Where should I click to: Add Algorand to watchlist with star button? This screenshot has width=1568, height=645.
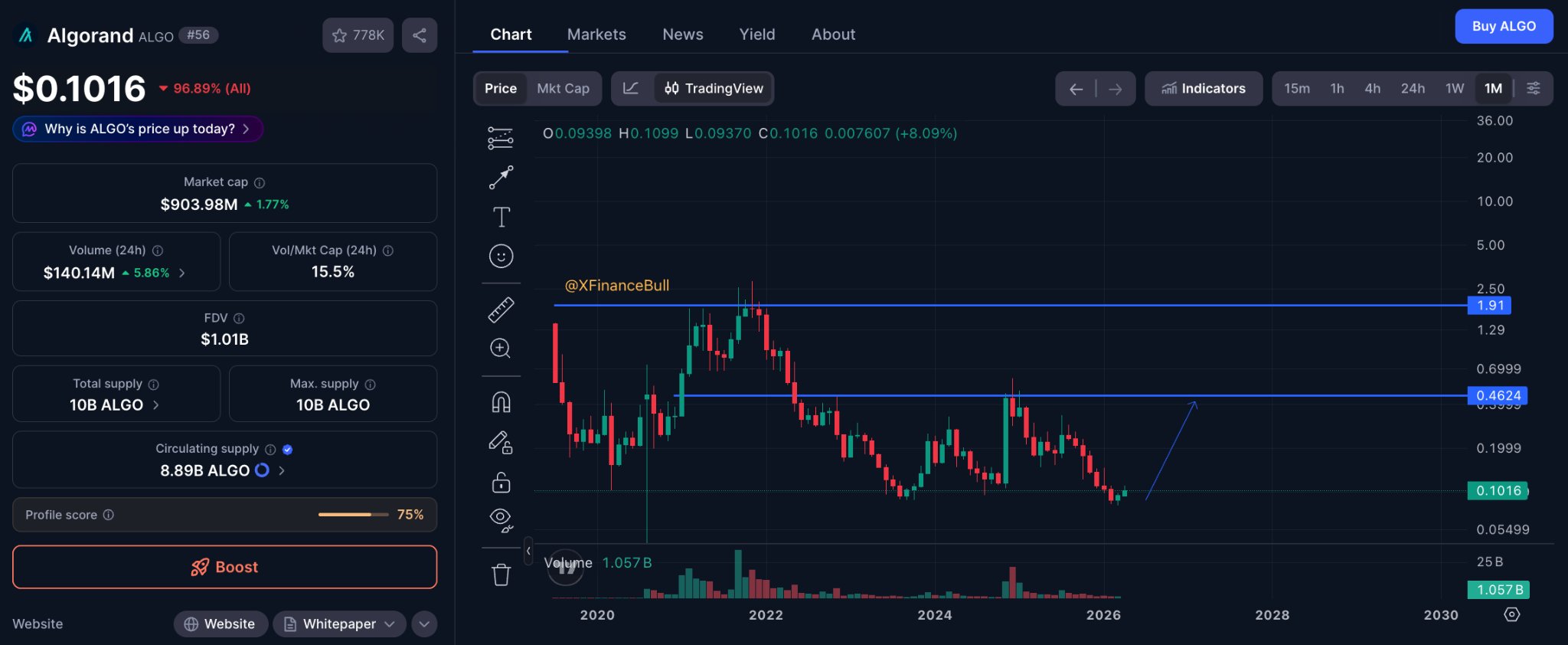358,35
